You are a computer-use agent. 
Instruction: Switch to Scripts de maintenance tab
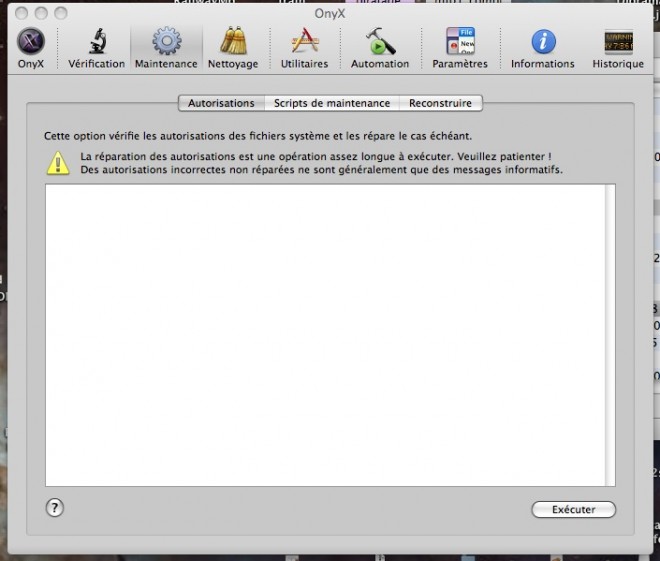[332, 103]
